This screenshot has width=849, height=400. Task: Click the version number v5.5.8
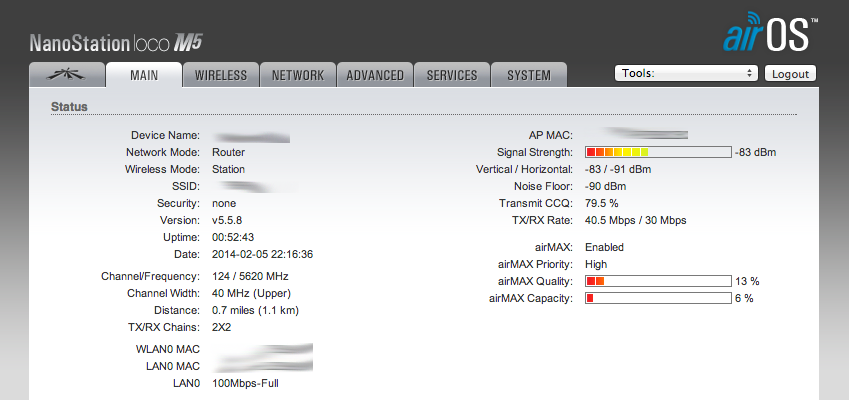(229, 220)
